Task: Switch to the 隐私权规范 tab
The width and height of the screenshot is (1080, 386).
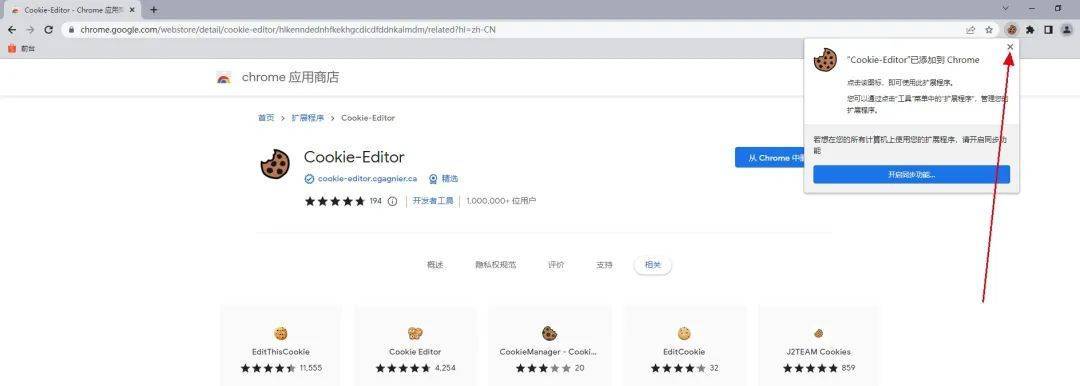Action: click(x=495, y=265)
